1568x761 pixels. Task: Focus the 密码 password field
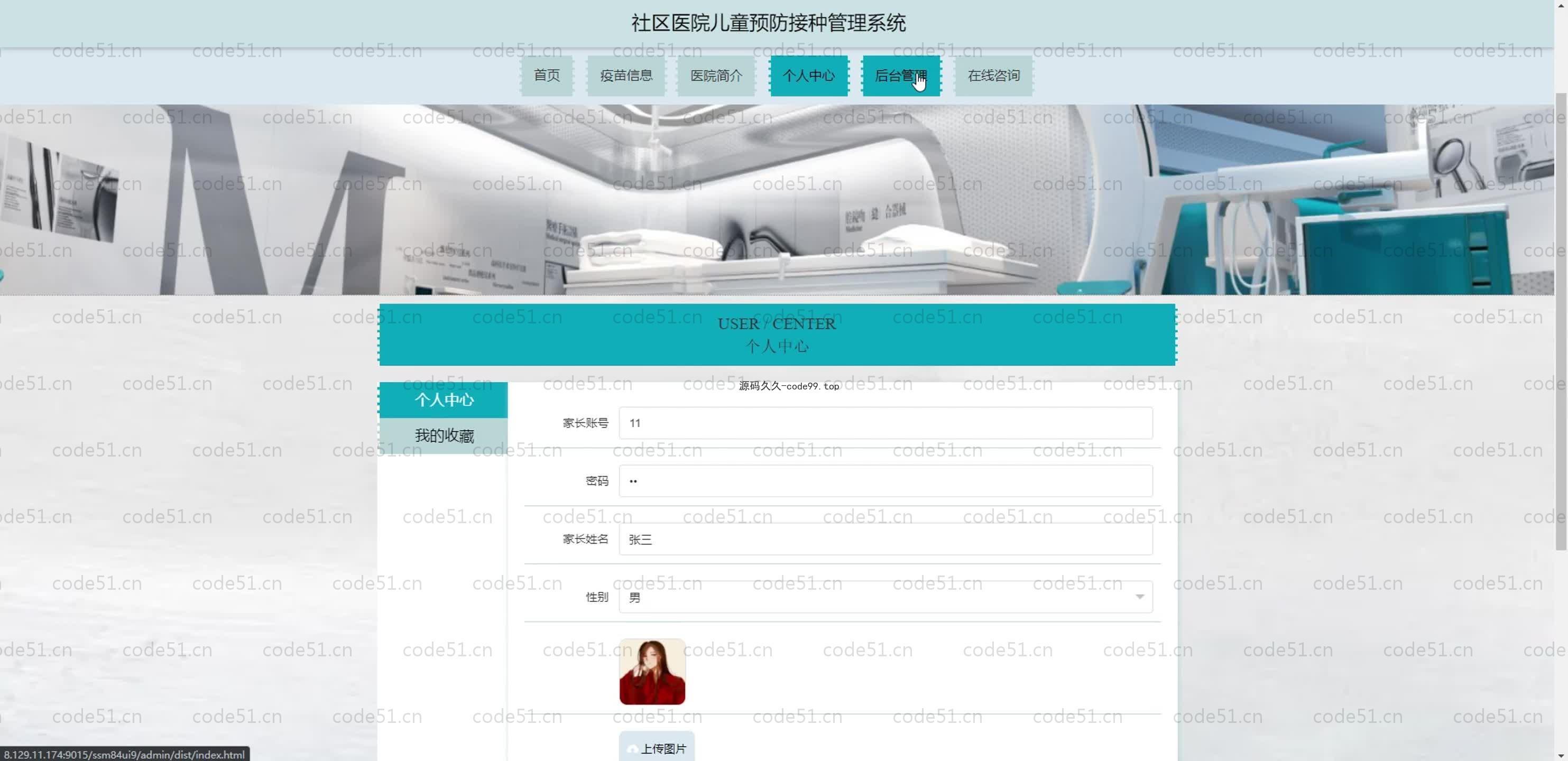pos(886,480)
